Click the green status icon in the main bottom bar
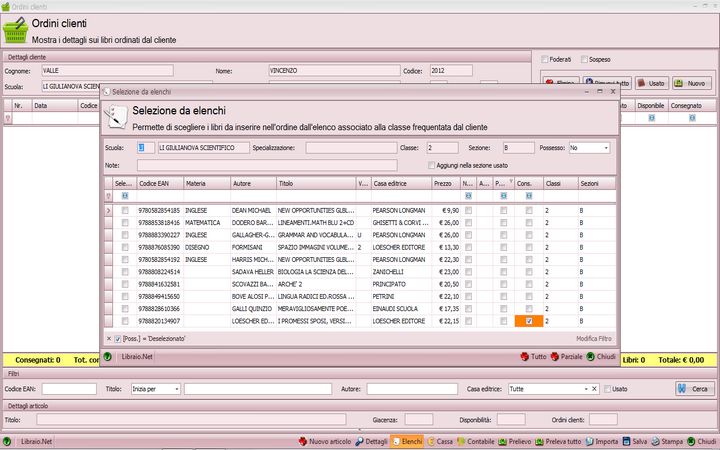The width and height of the screenshot is (720, 450). (7, 441)
